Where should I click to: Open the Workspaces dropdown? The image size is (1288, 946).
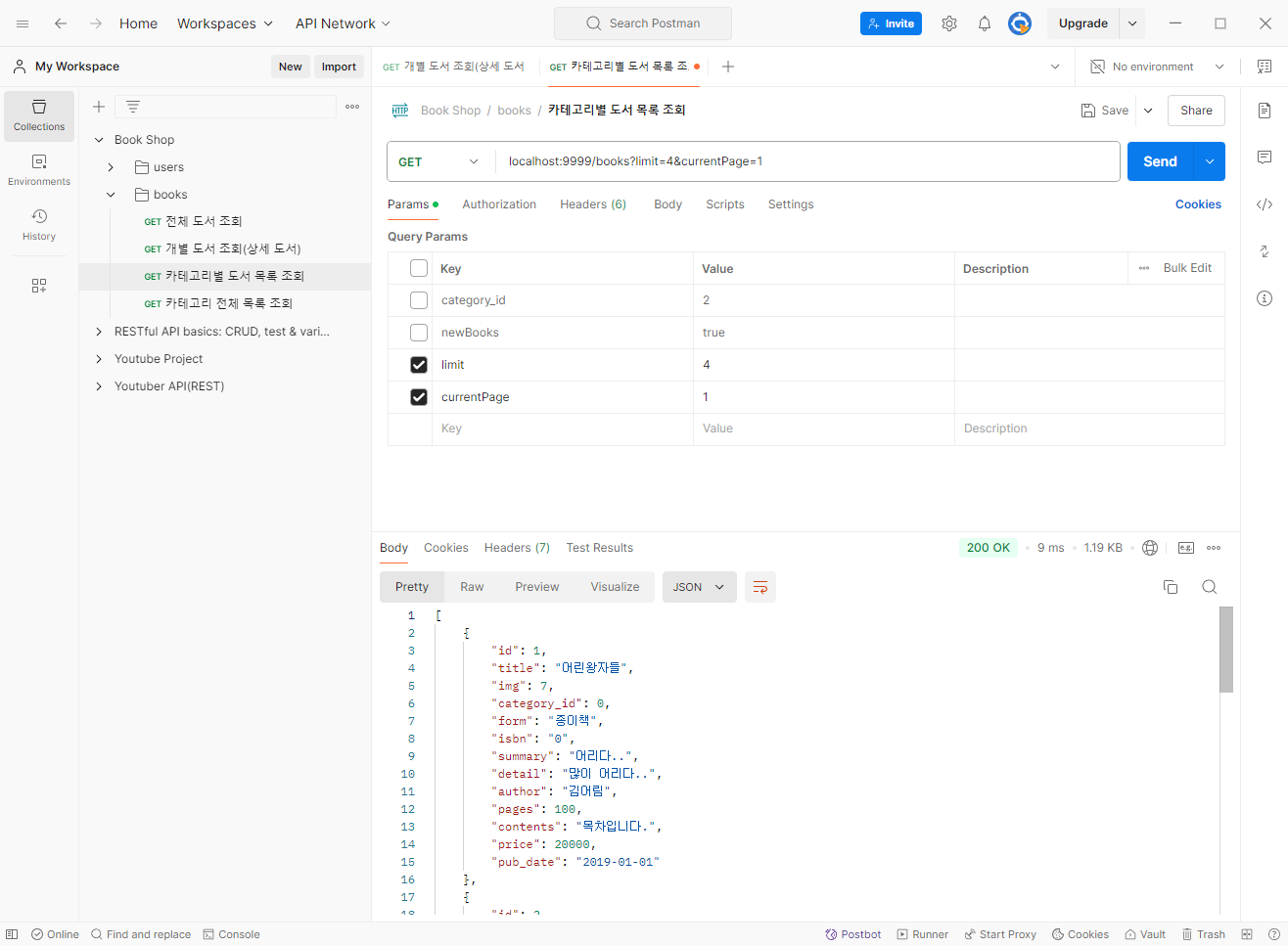pos(225,23)
